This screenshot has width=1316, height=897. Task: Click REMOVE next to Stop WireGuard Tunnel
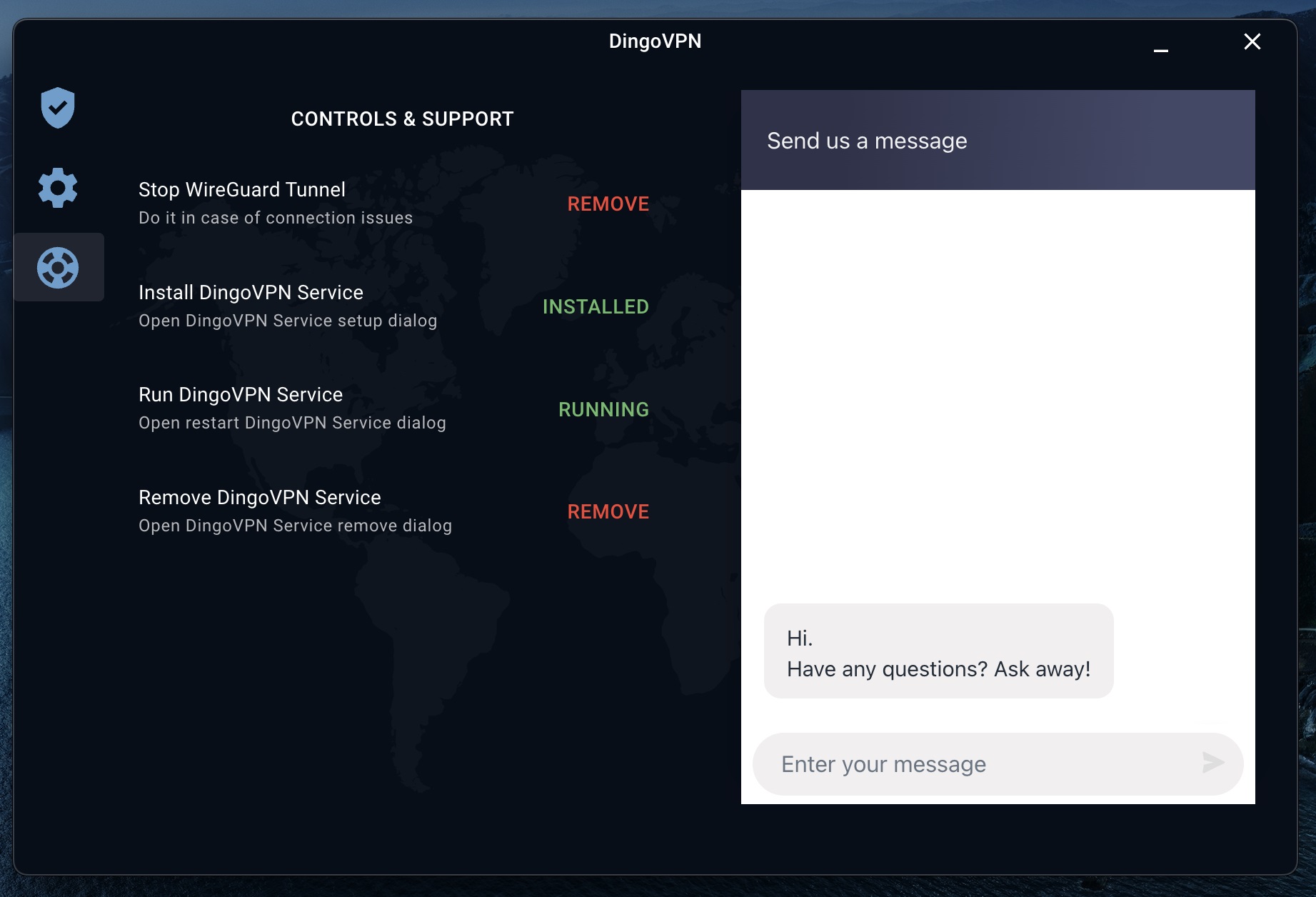coord(608,204)
